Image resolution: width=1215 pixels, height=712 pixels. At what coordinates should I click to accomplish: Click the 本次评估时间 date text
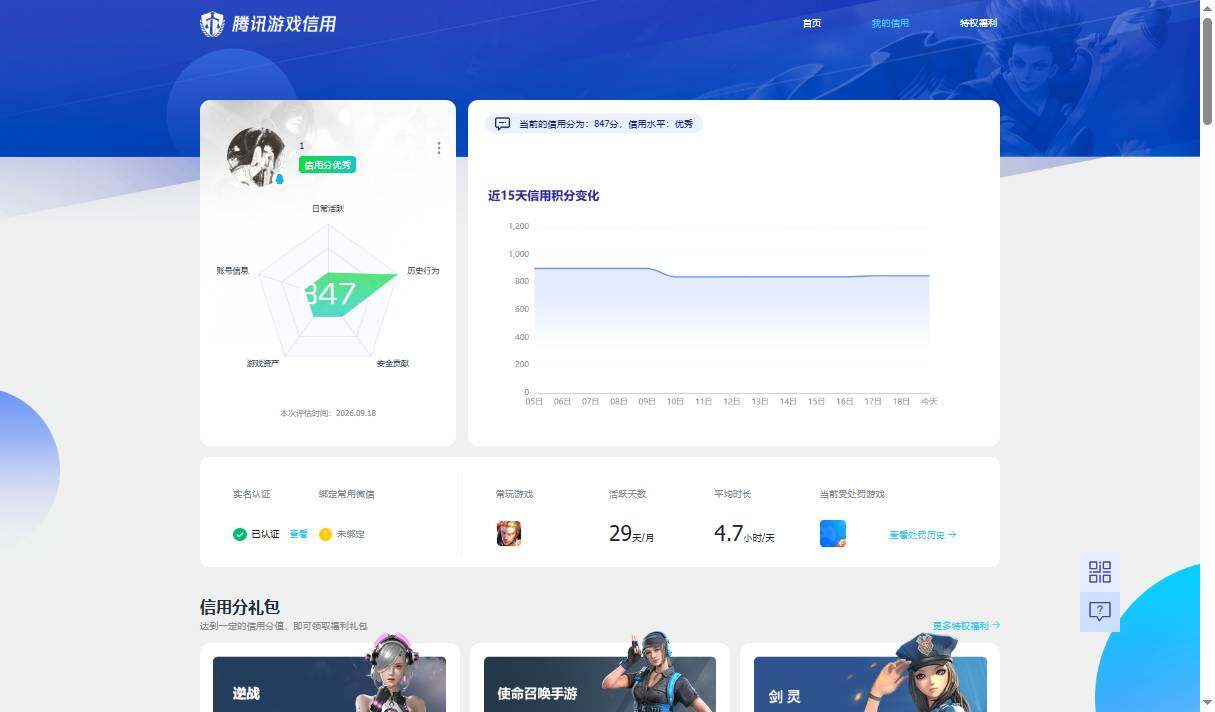[x=328, y=413]
